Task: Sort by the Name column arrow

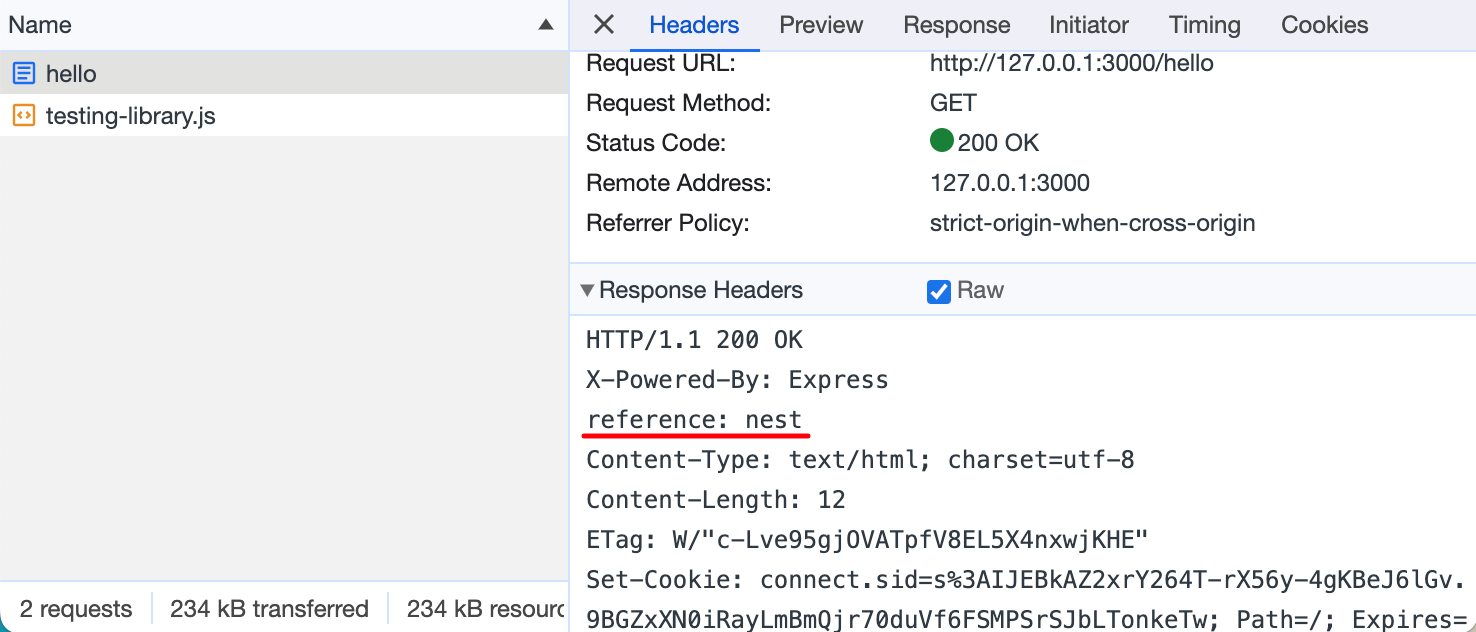Action: (x=545, y=25)
